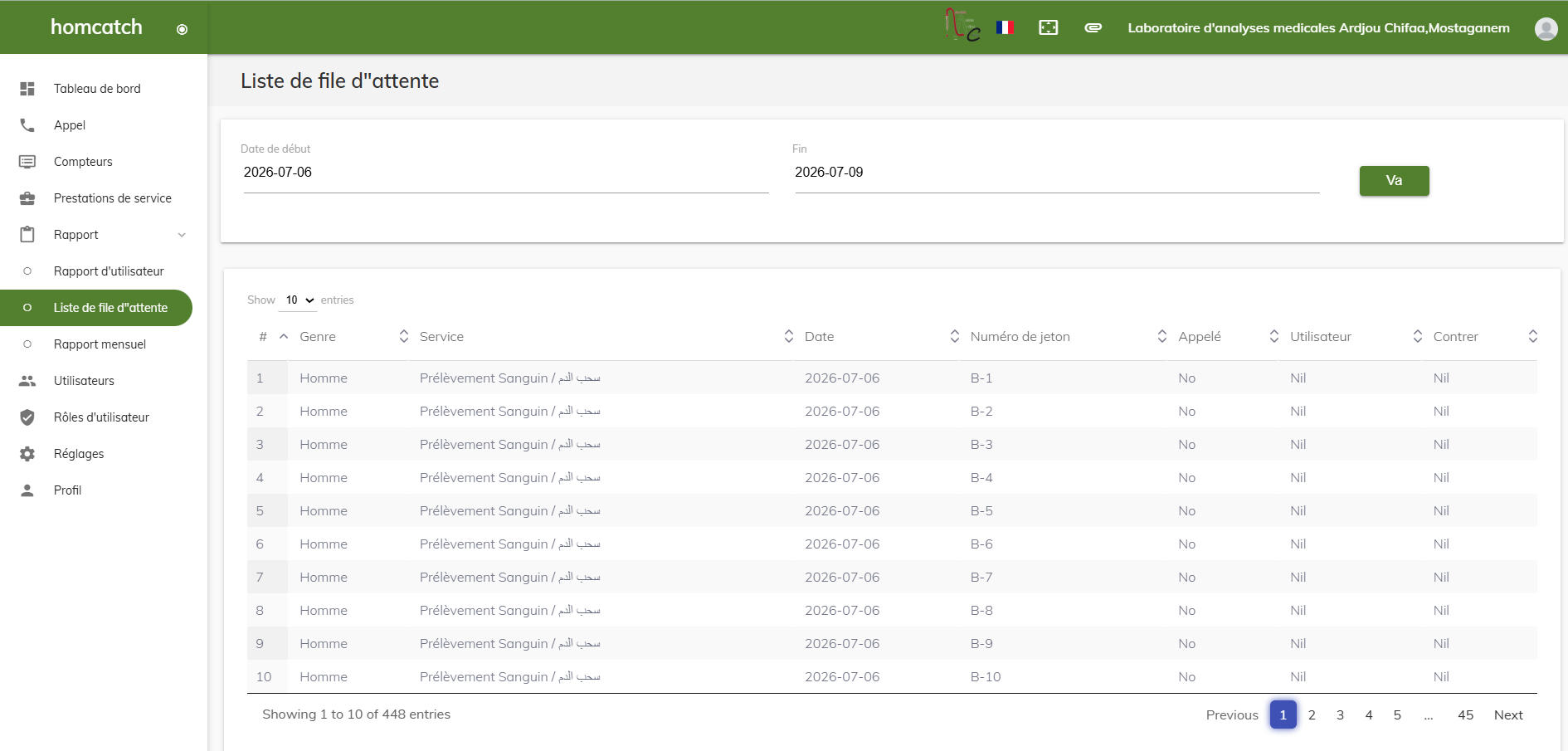Click the Tableau de bord dashboard icon
Image resolution: width=1568 pixels, height=751 pixels.
(27, 89)
